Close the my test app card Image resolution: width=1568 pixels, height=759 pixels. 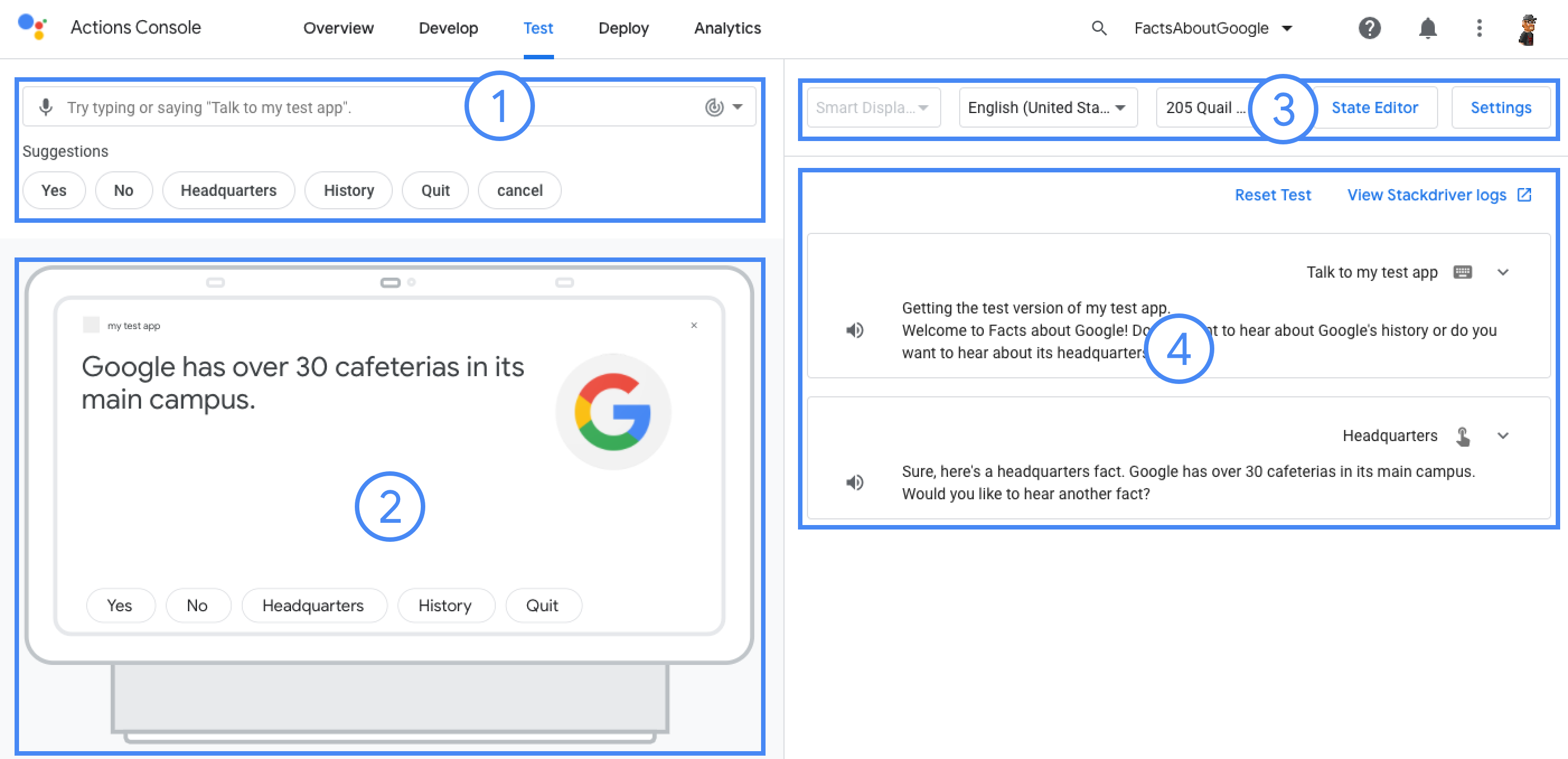[694, 326]
